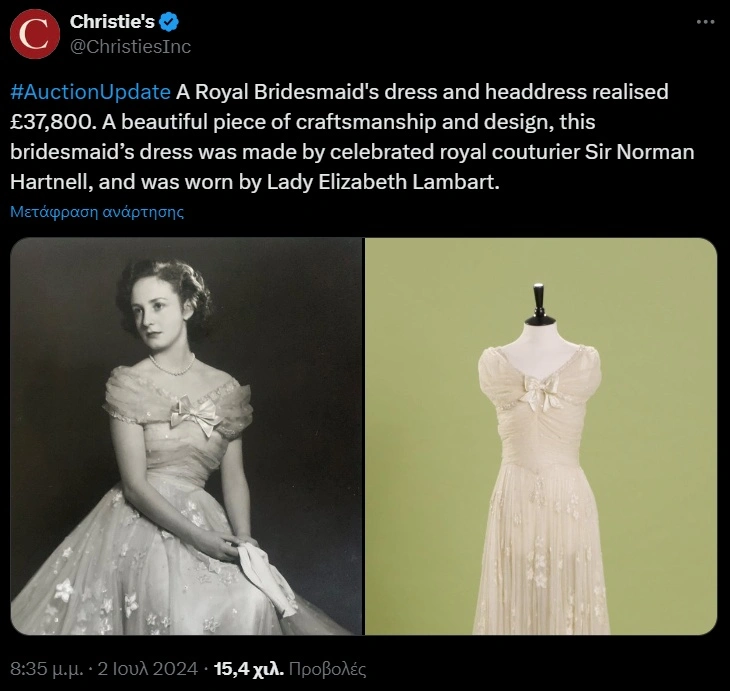Viewport: 730px width, 691px height.
Task: Open the #AuctionUpdate hashtag
Action: tap(90, 92)
